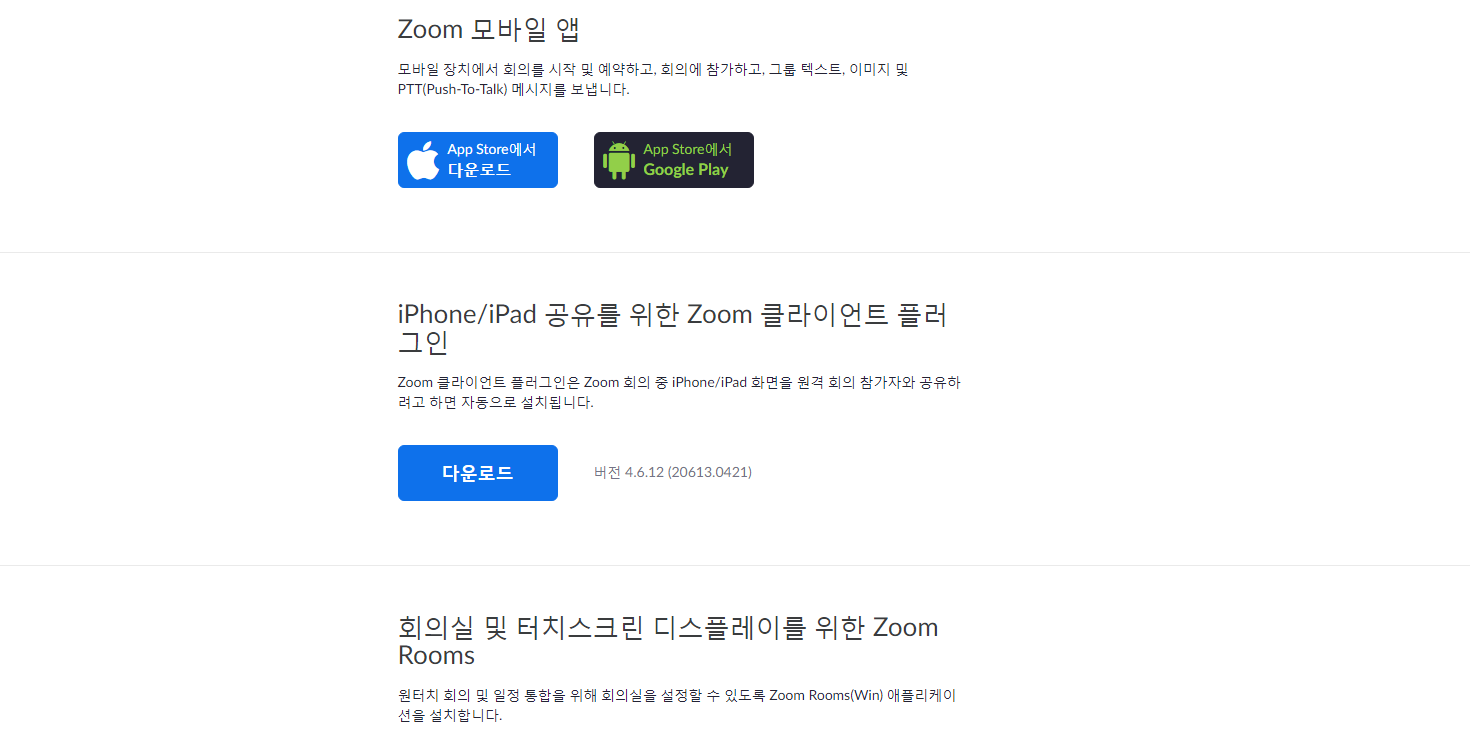Click divider line below mobile app section
The height and width of the screenshot is (739, 1470).
coord(735,252)
